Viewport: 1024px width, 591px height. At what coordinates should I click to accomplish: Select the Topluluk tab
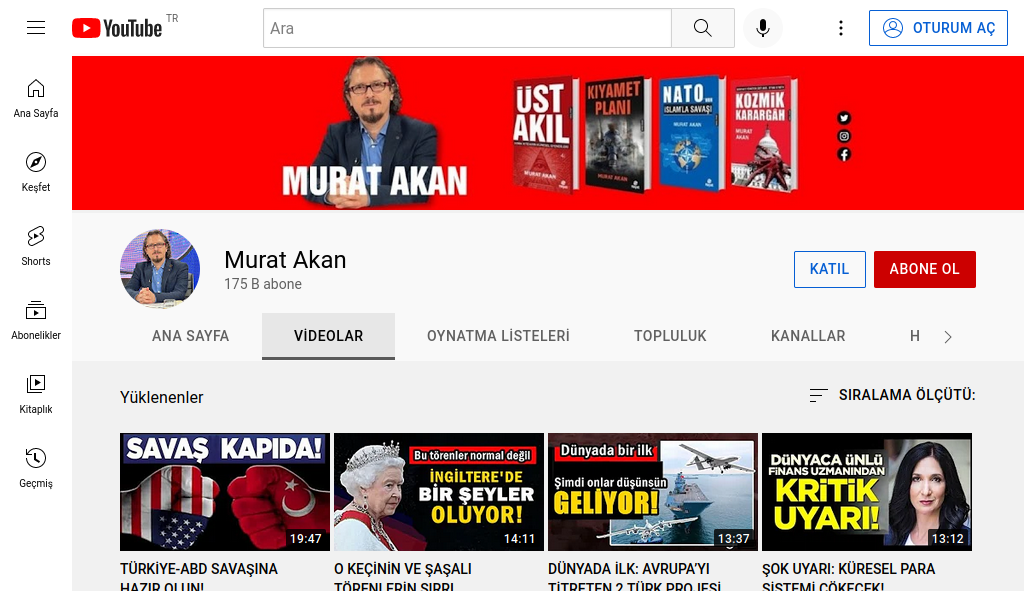[670, 336]
